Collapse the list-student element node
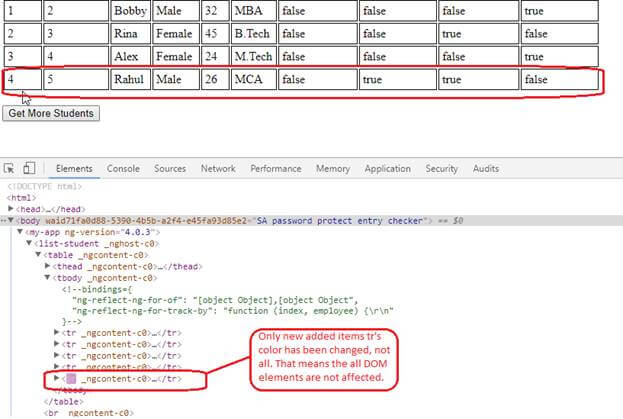This screenshot has height=419, width=623. [29, 243]
